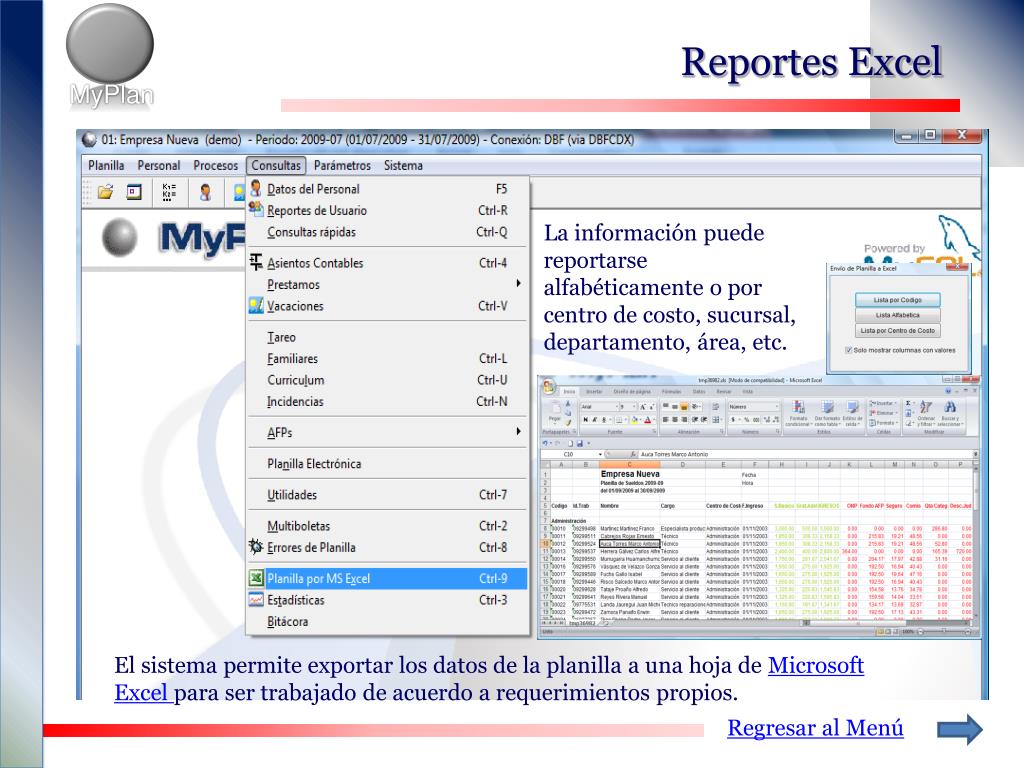Viewport: 1024px width, 768px height.
Task: Click the blue next arrow on the slide
Action: coord(960,729)
